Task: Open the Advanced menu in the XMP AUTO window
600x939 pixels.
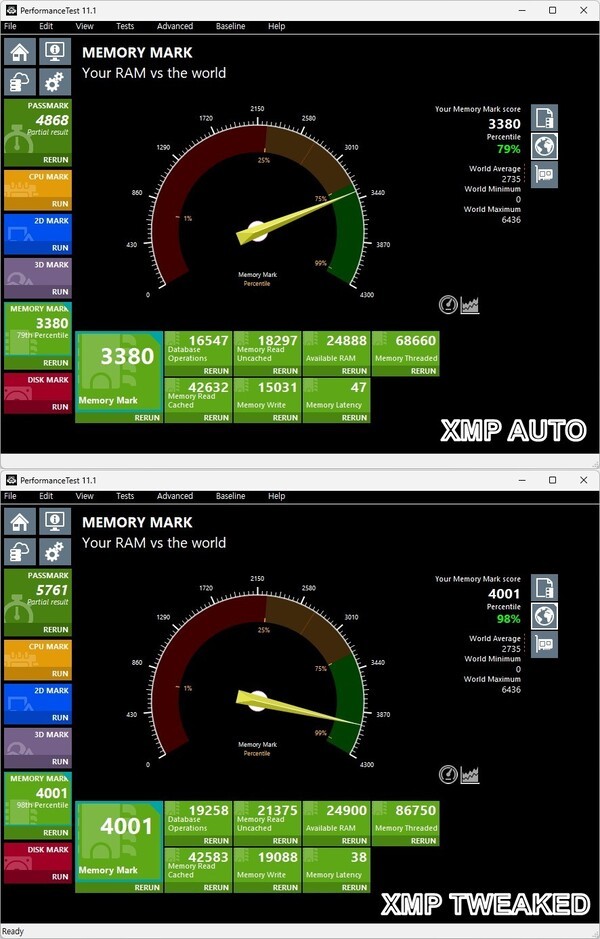Action: pyautogui.click(x=175, y=26)
